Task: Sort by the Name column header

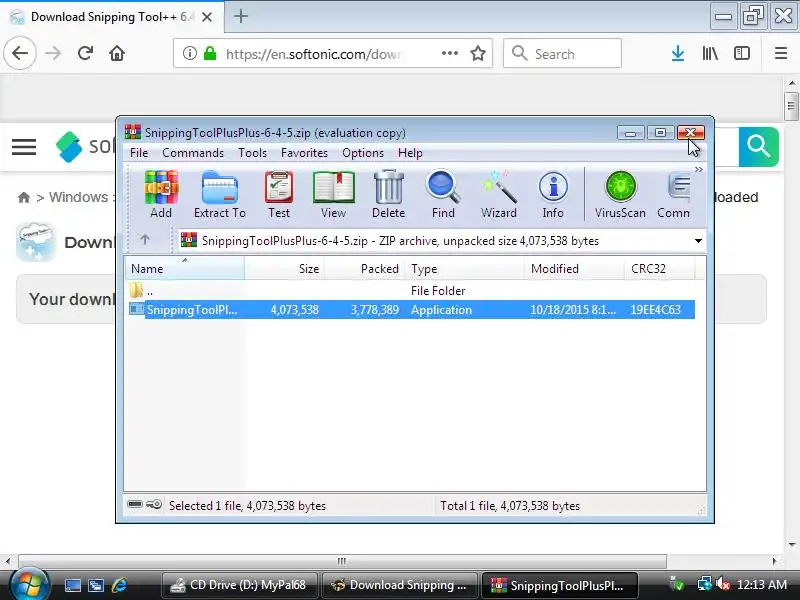Action: coord(184,269)
